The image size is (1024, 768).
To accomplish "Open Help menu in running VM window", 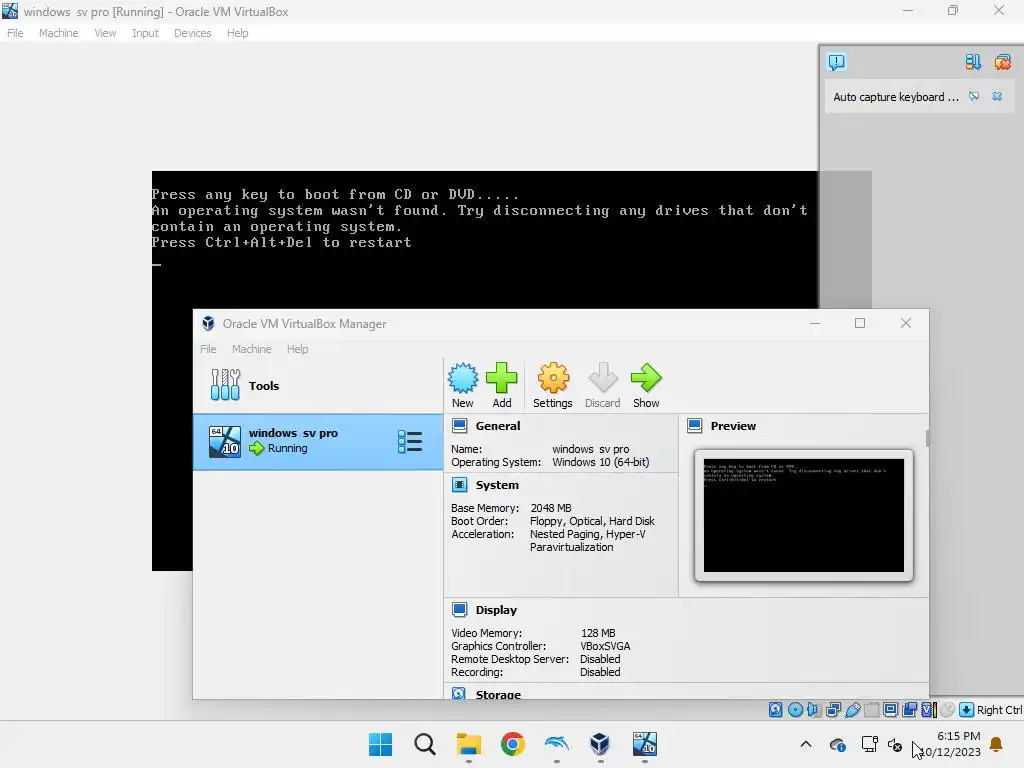I will point(237,33).
